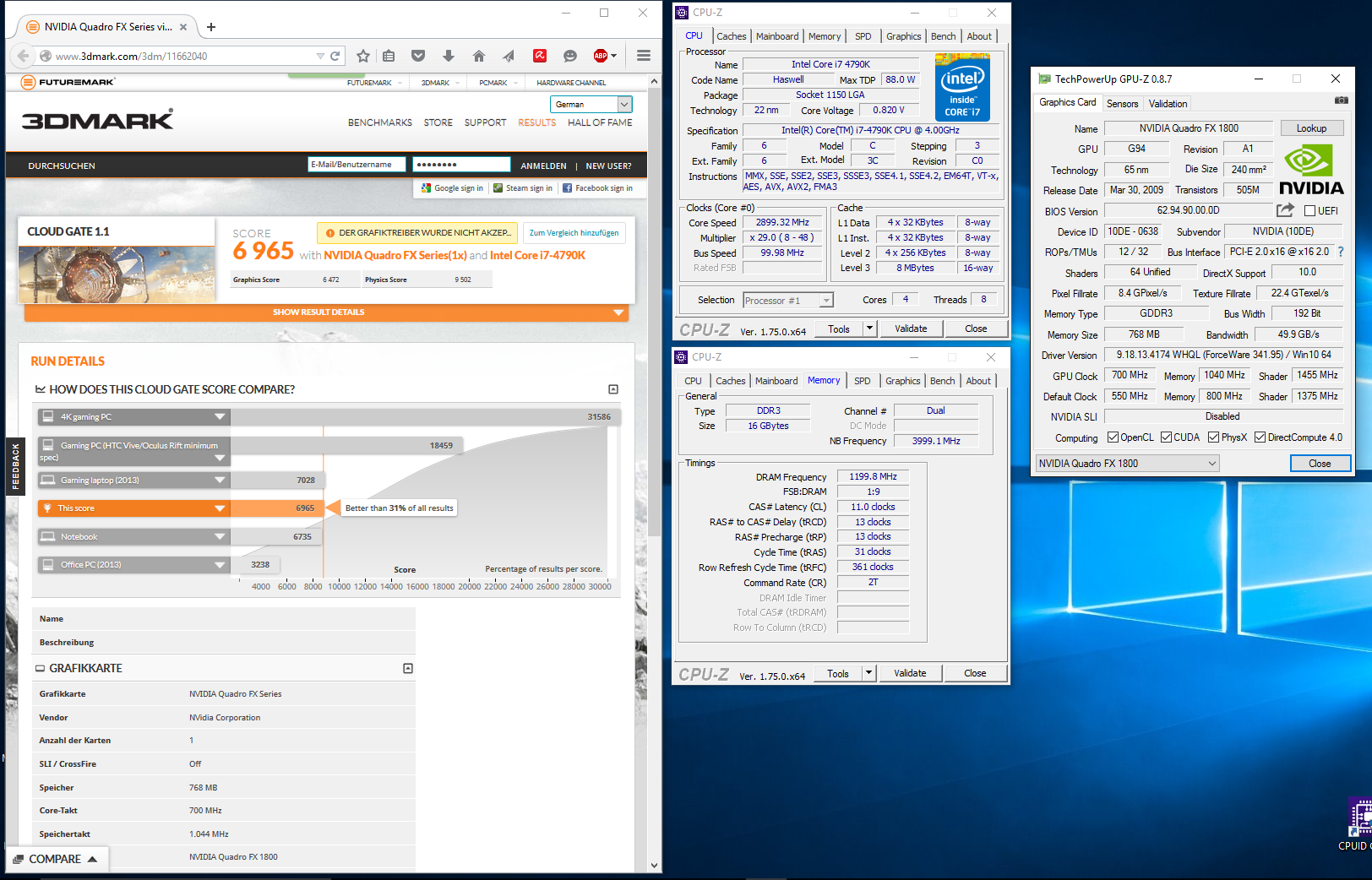Viewport: 1372px width, 880px height.
Task: Click the Bus Interface question mark in GPU-Z
Action: point(1341,252)
